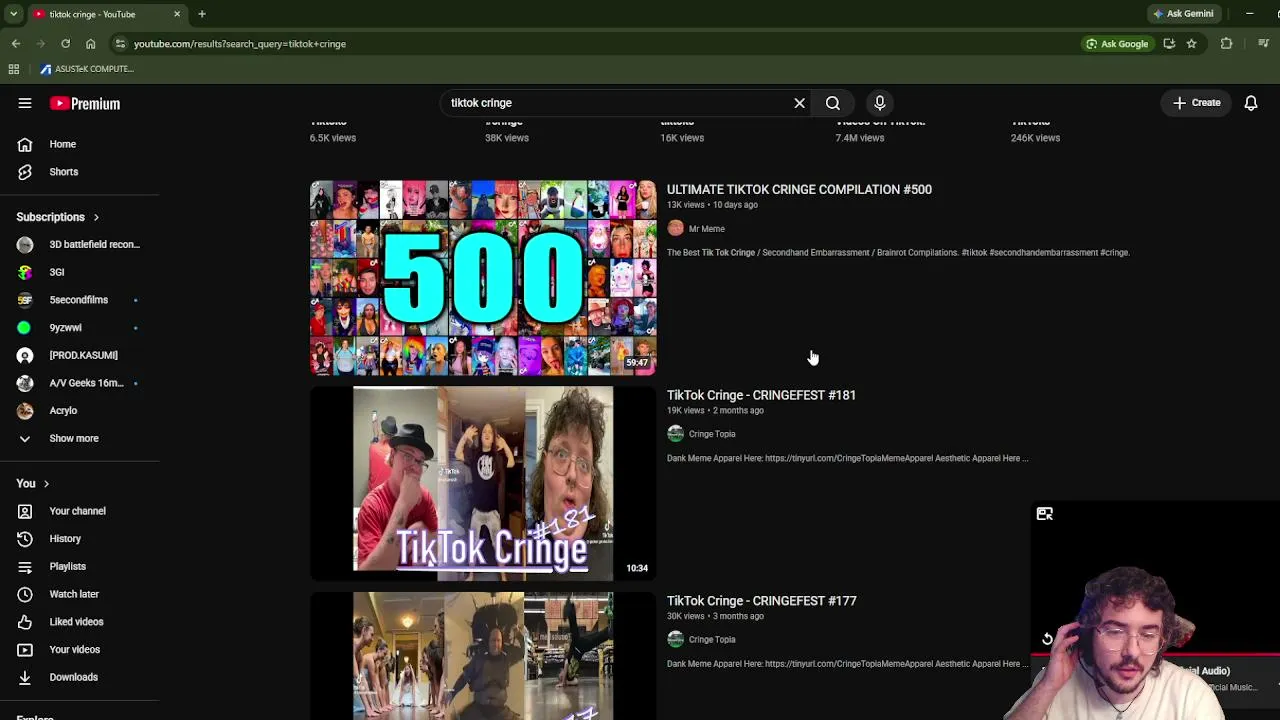Screen dimensions: 1280x720
Task: Open the Cringe Topia avatar under CRINGEFEST #181
Action: pyautogui.click(x=676, y=434)
